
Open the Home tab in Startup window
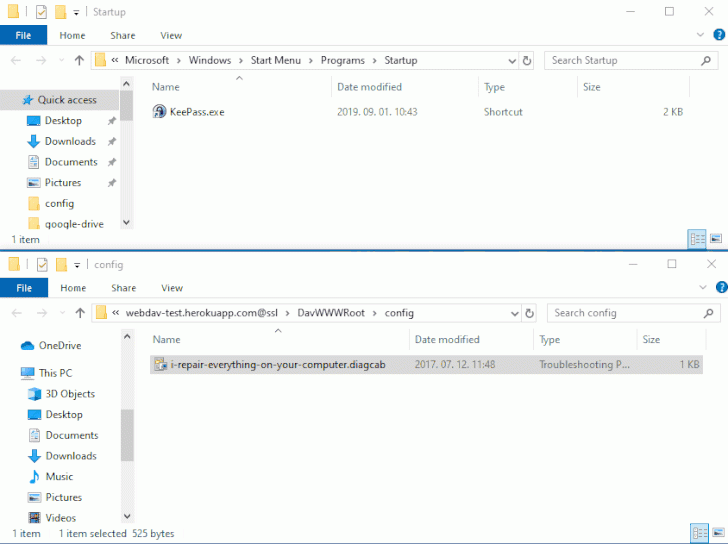tap(72, 35)
